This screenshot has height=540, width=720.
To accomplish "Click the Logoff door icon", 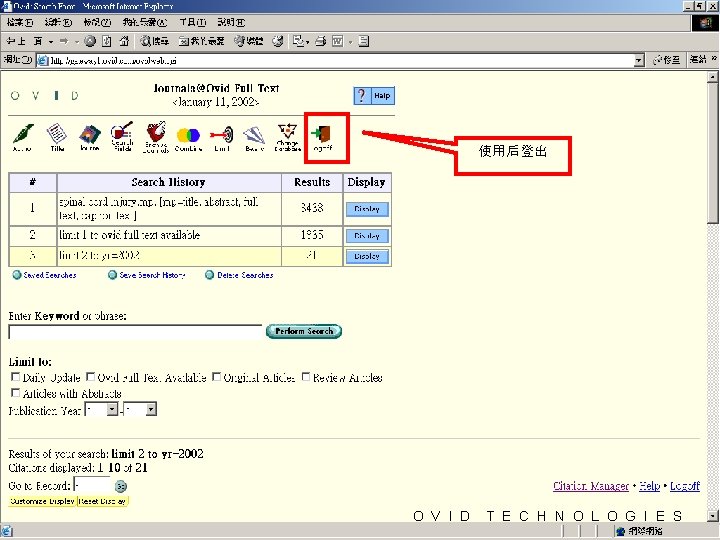I will pyautogui.click(x=321, y=138).
